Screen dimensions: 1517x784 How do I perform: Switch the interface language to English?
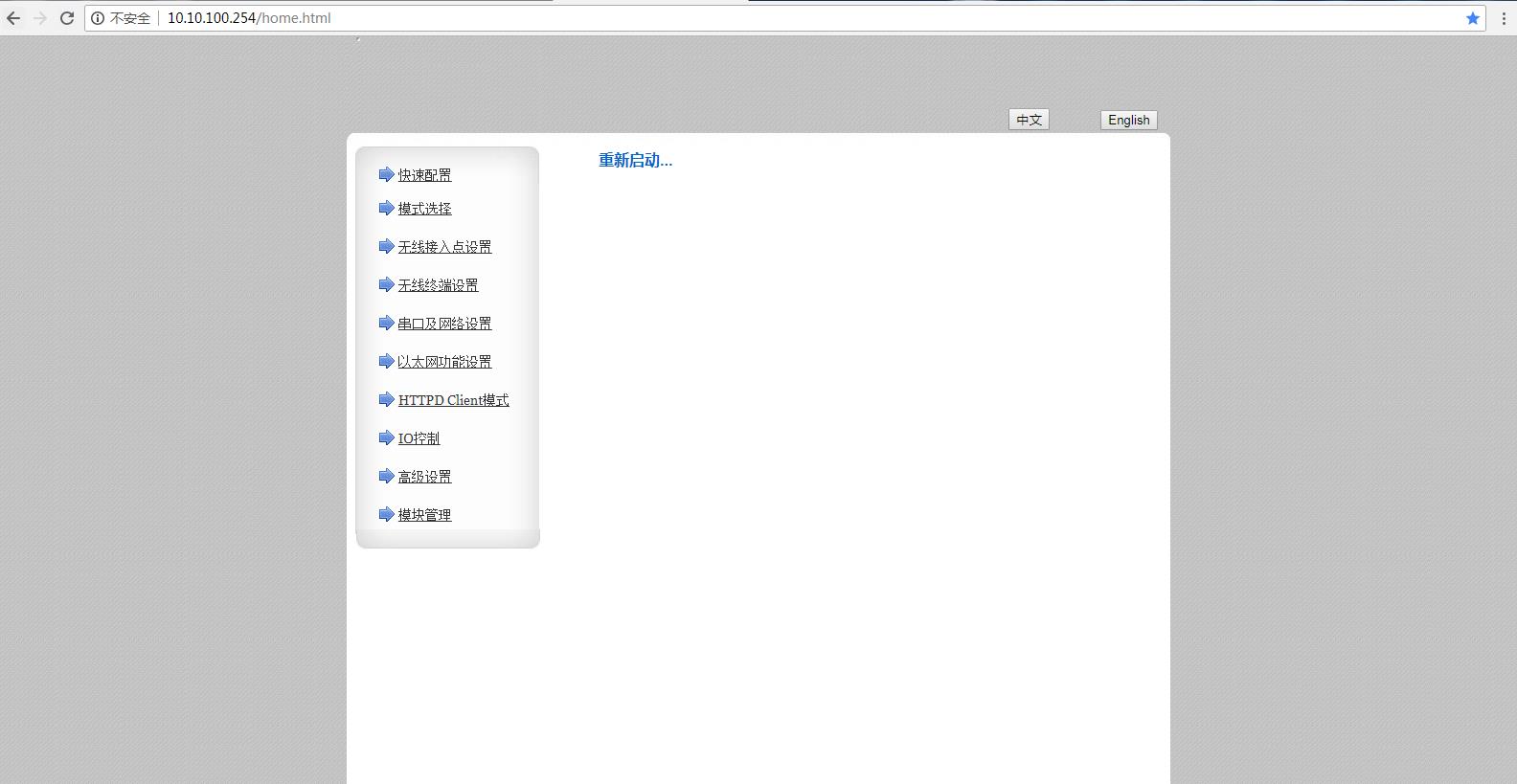[1128, 121]
